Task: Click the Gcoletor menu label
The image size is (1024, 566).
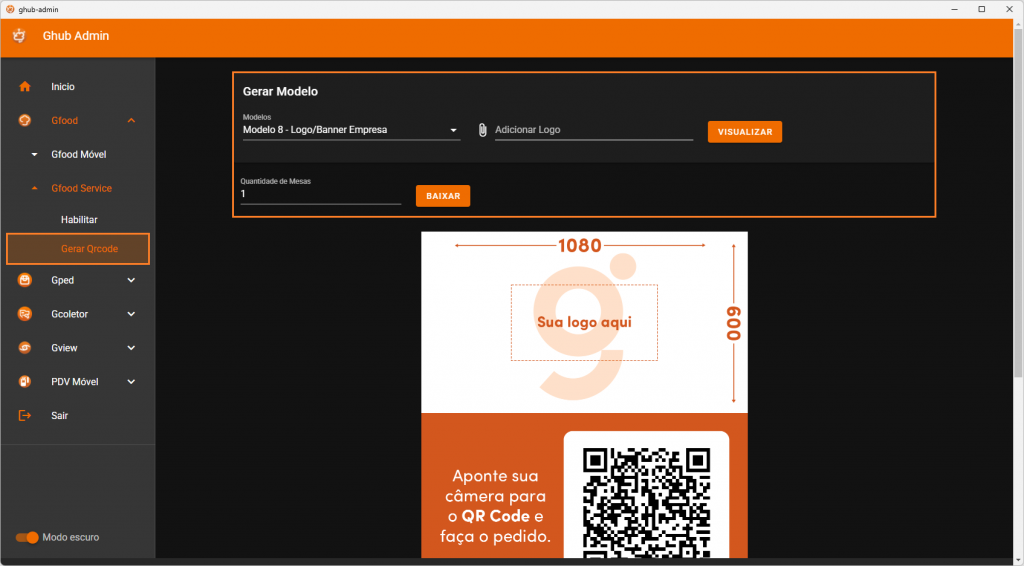Action: [x=70, y=314]
